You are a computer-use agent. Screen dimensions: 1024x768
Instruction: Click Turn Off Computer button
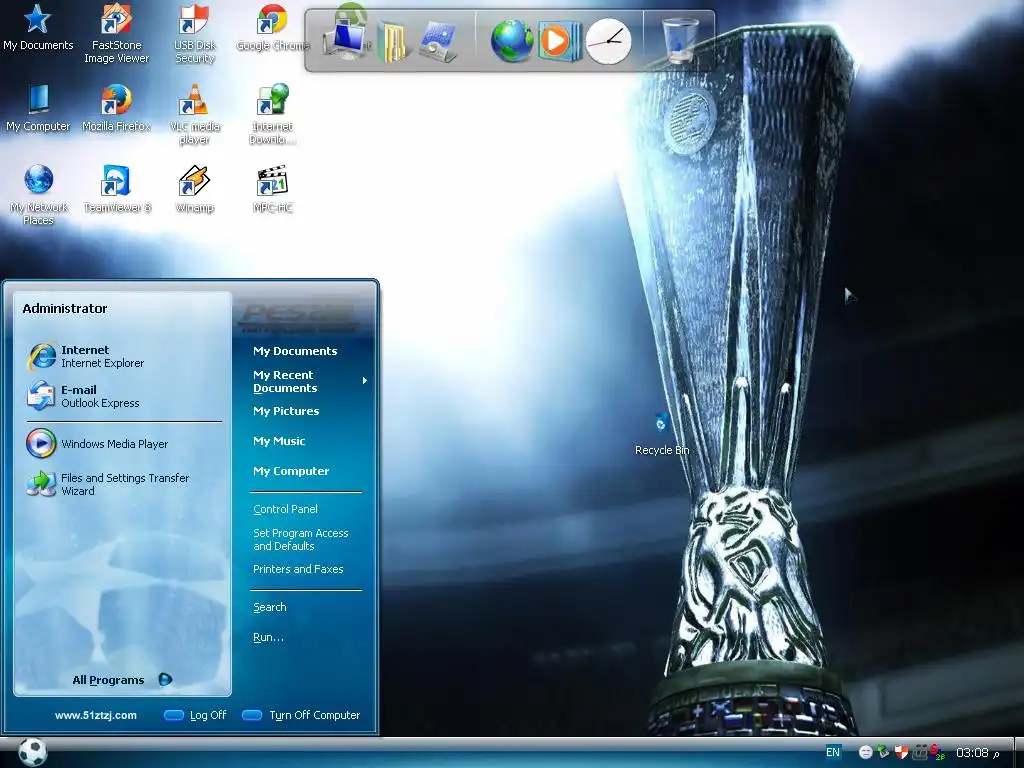pyautogui.click(x=301, y=715)
